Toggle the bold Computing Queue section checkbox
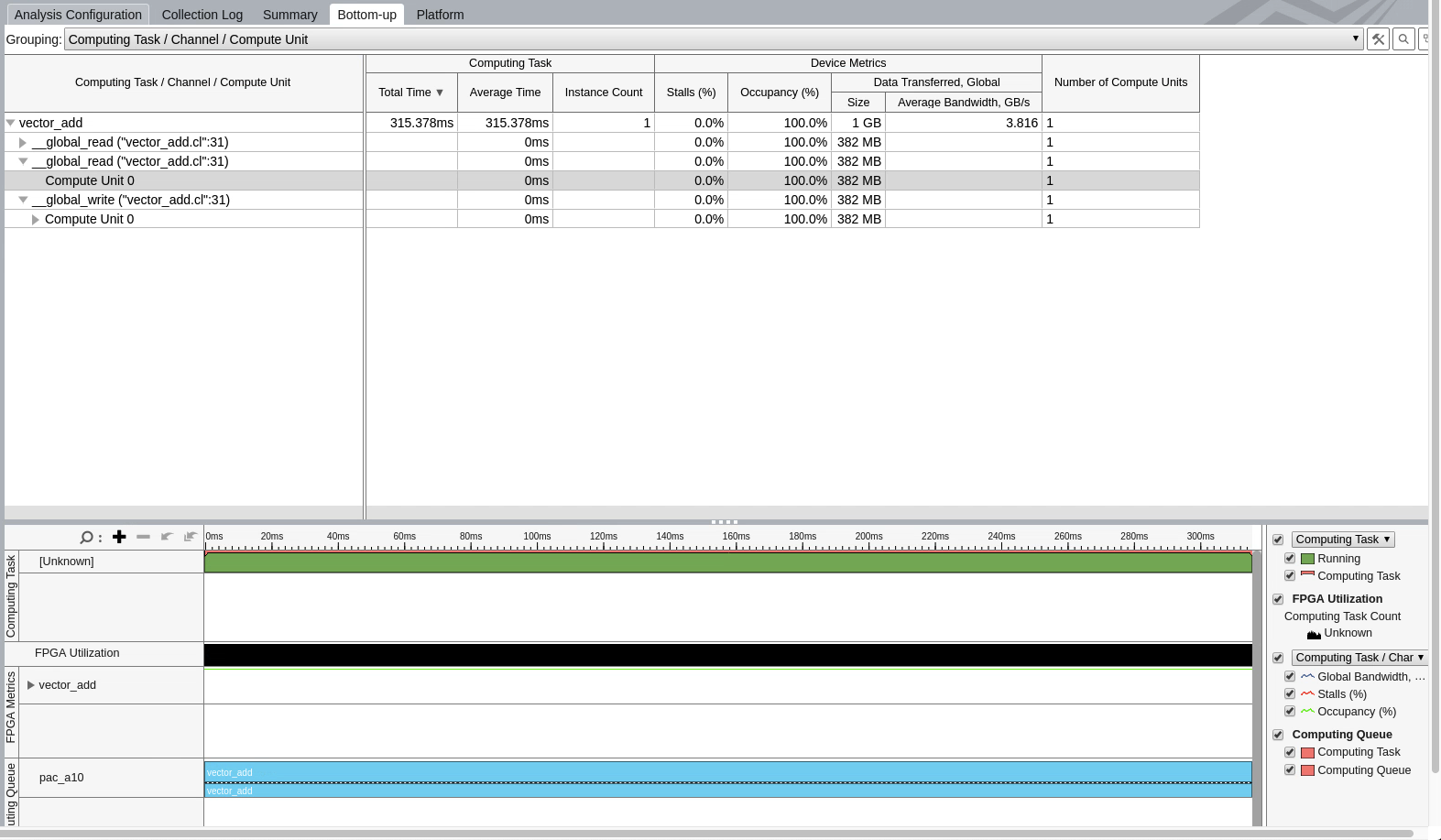 [1278, 735]
